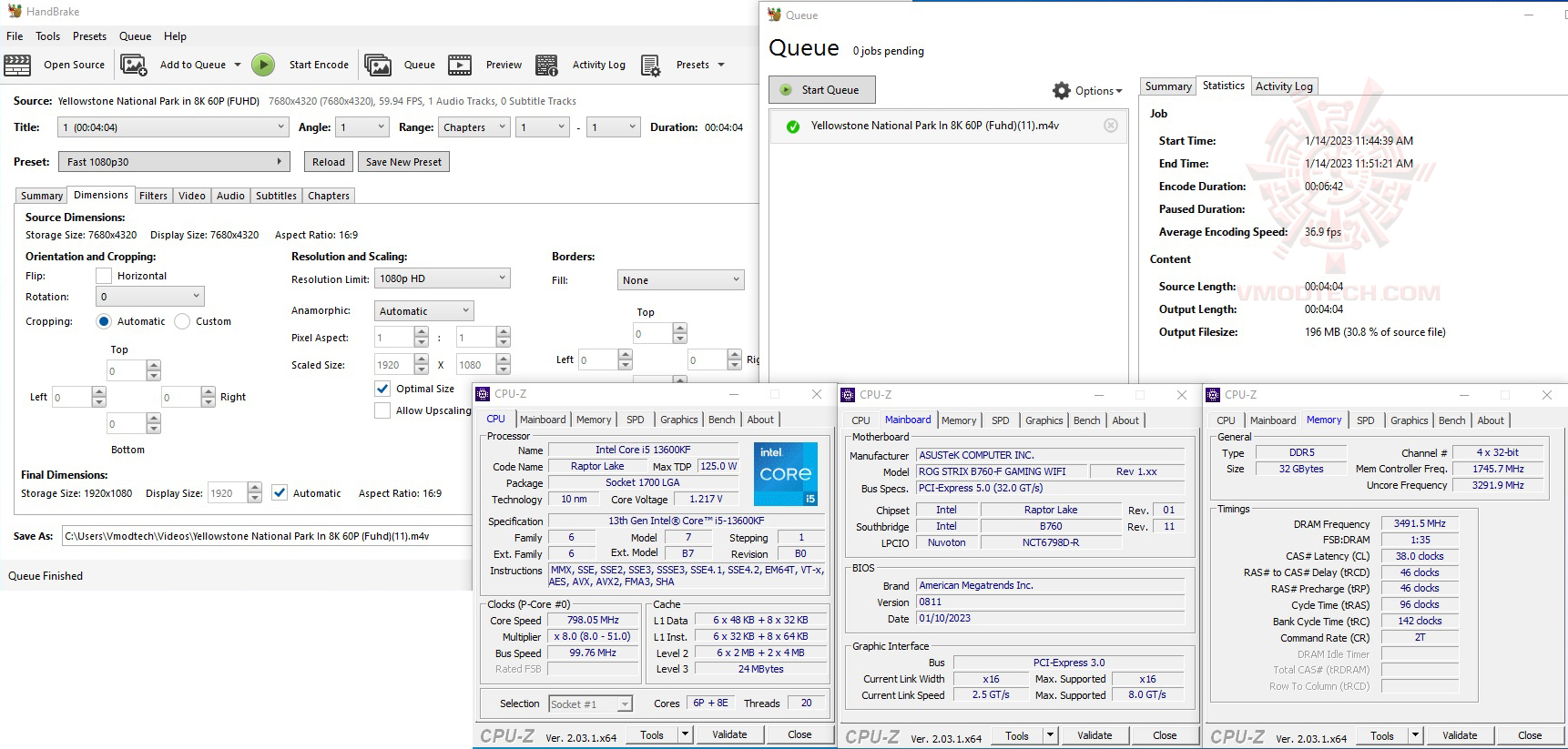Screen dimensions: 1568x749
Task: Open the Queue icon in HandBrake toolbar
Action: click(x=378, y=65)
